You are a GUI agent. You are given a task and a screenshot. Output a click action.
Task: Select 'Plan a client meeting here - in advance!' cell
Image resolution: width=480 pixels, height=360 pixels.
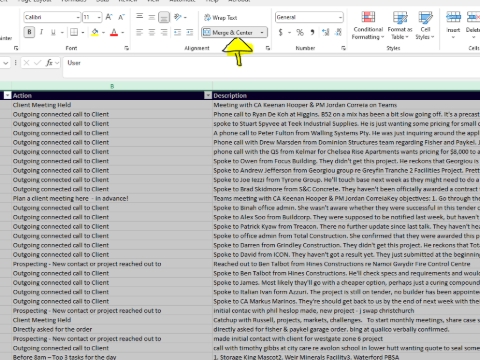[x=112, y=198]
